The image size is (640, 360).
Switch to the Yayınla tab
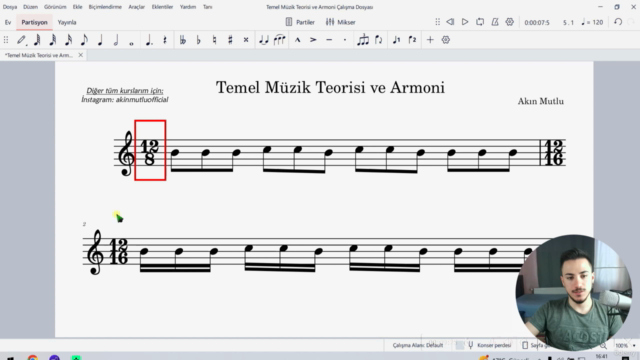click(x=67, y=22)
